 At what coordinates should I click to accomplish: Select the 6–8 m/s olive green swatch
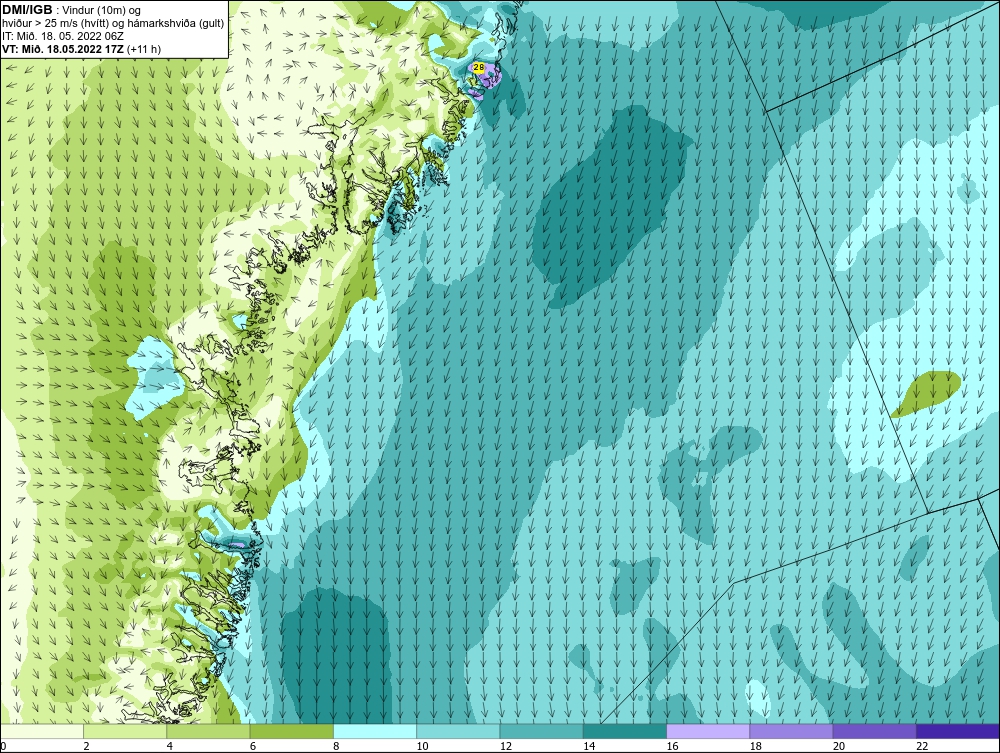pos(291,731)
